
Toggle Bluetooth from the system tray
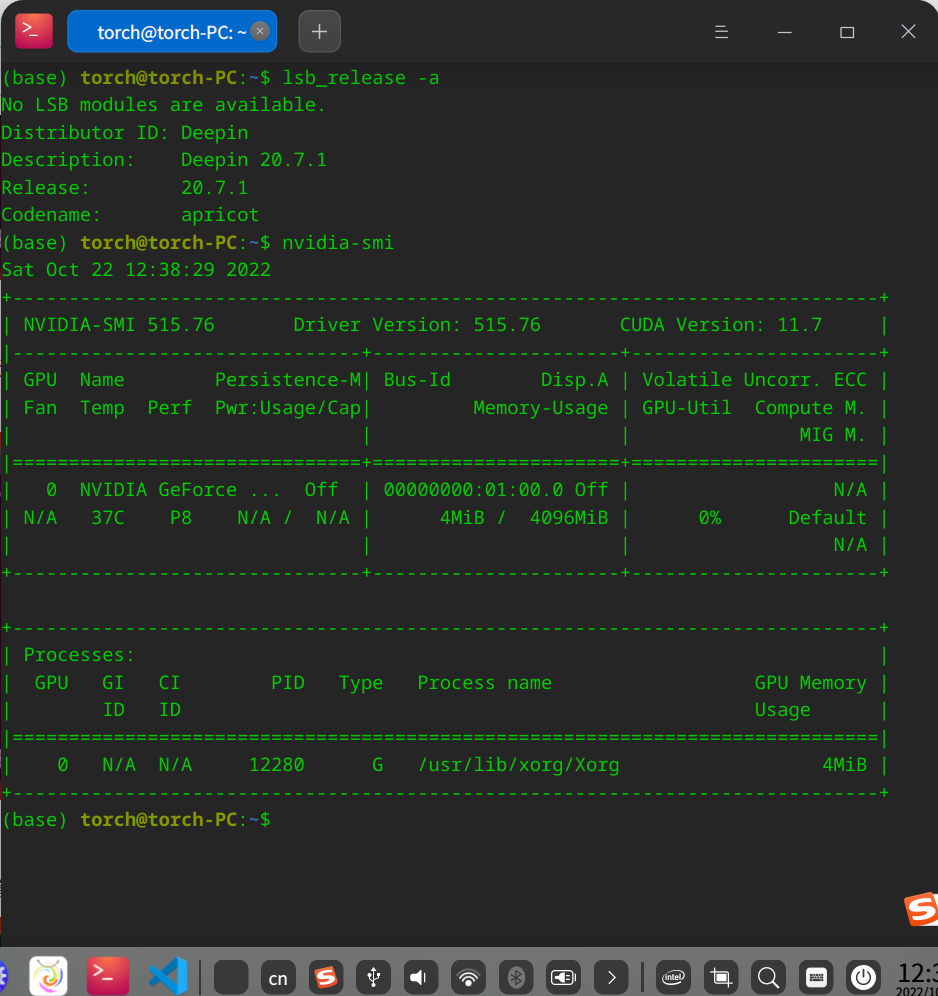coord(515,977)
